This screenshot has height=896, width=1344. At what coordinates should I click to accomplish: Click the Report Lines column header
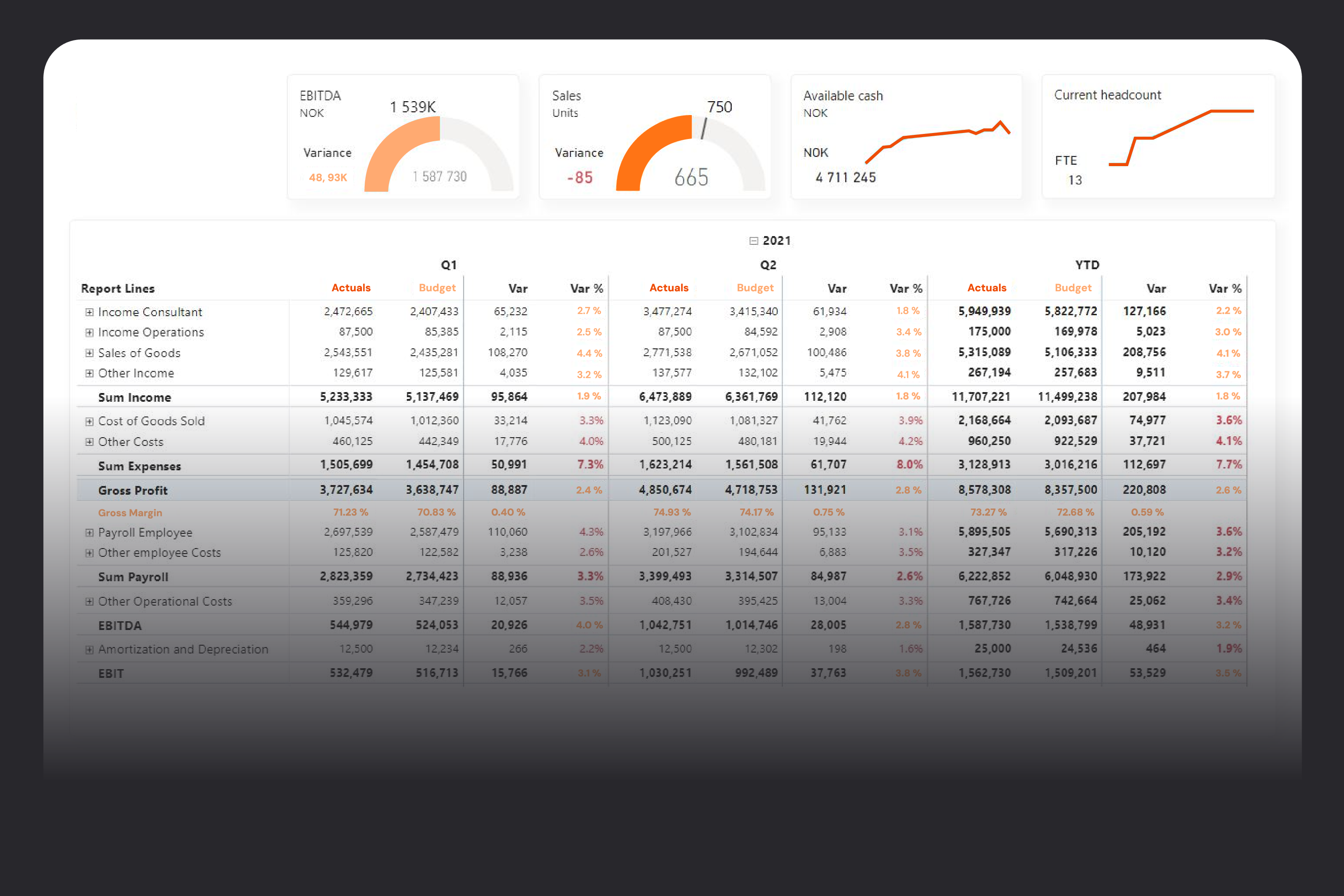118,289
